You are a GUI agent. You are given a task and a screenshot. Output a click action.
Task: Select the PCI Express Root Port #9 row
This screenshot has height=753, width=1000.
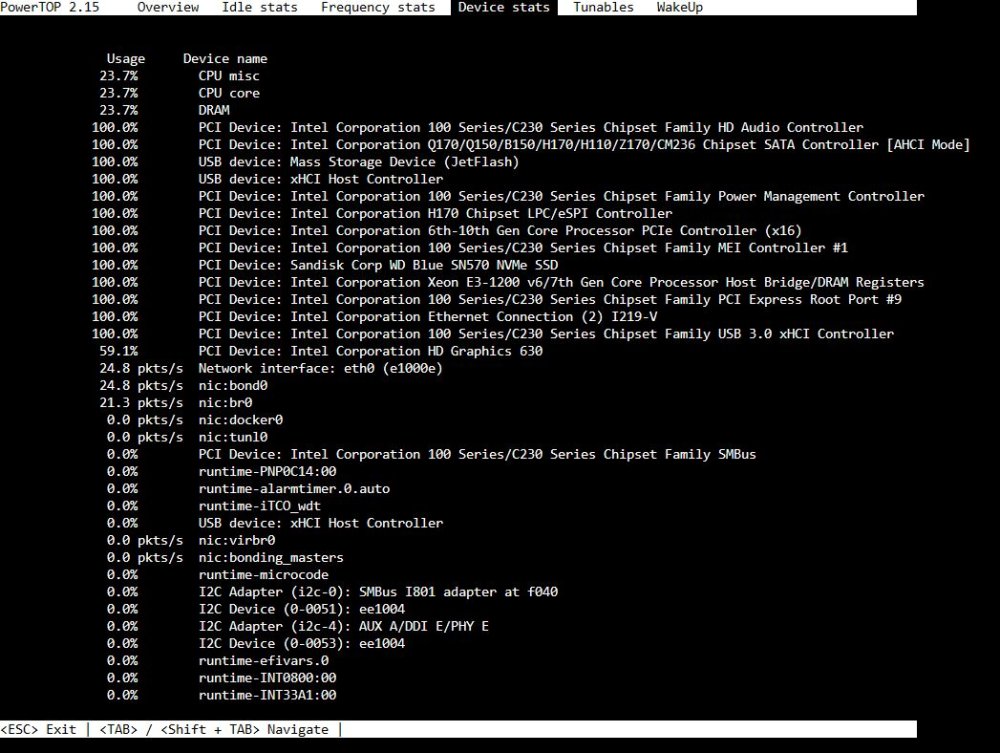[x=497, y=300]
